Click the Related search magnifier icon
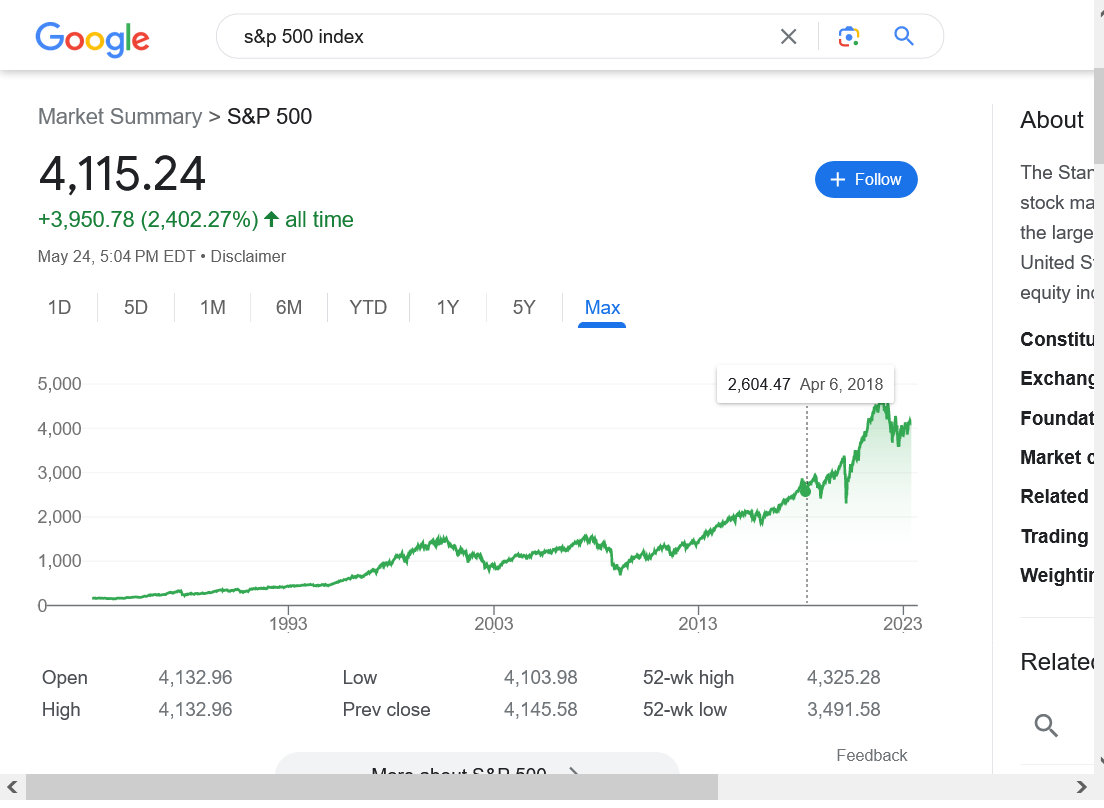Viewport: 1104px width, 808px height. coord(1046,725)
